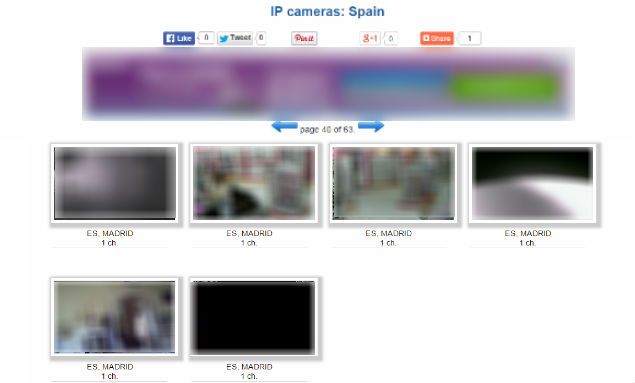Screen dimensions: 635x383
Task: Click ES, MADRID label under first camera
Action: [x=110, y=233]
